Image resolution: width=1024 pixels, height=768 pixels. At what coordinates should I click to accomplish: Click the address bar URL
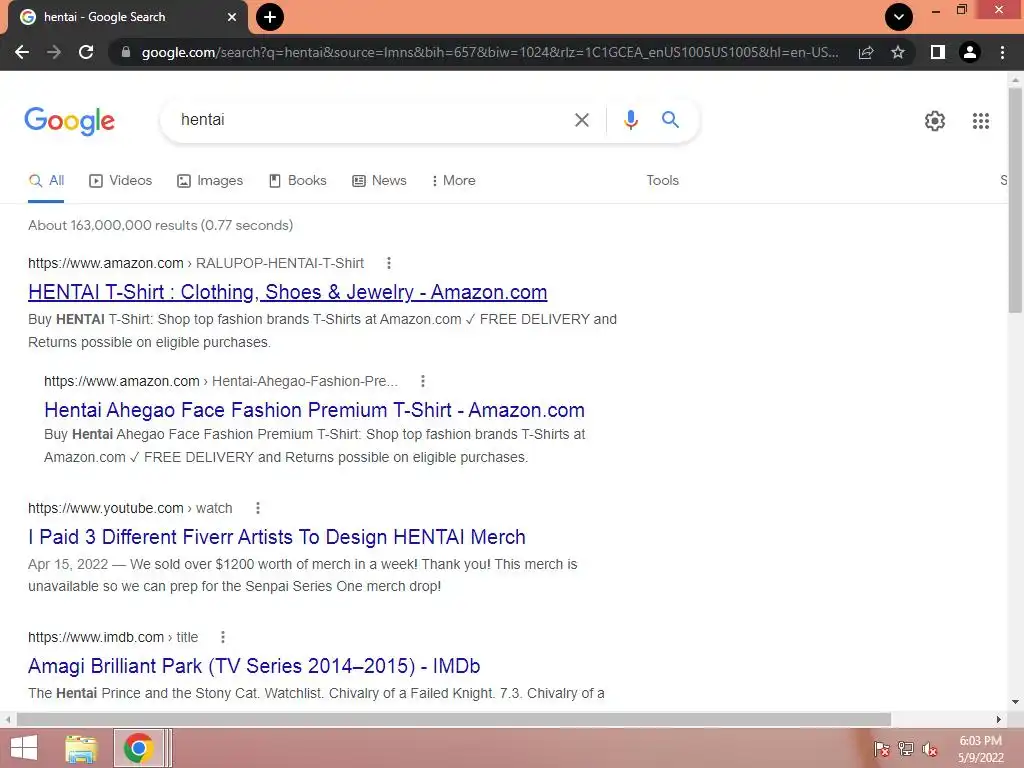pyautogui.click(x=490, y=52)
